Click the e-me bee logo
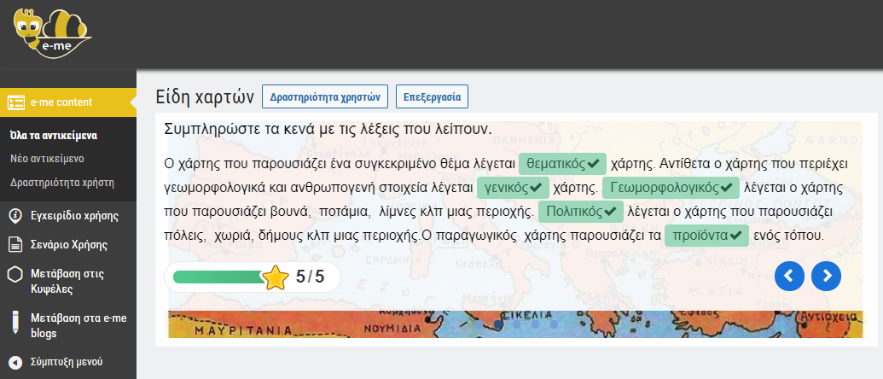The image size is (883, 379). pyautogui.click(x=52, y=32)
